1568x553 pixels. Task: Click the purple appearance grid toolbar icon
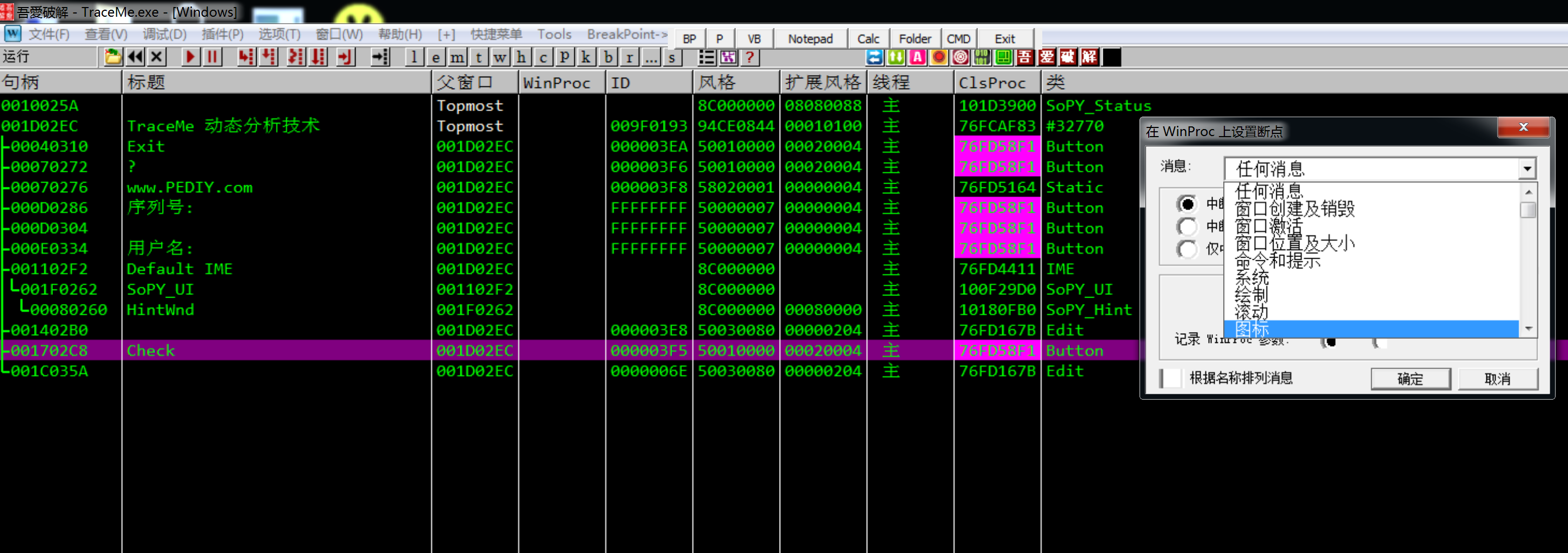click(728, 57)
